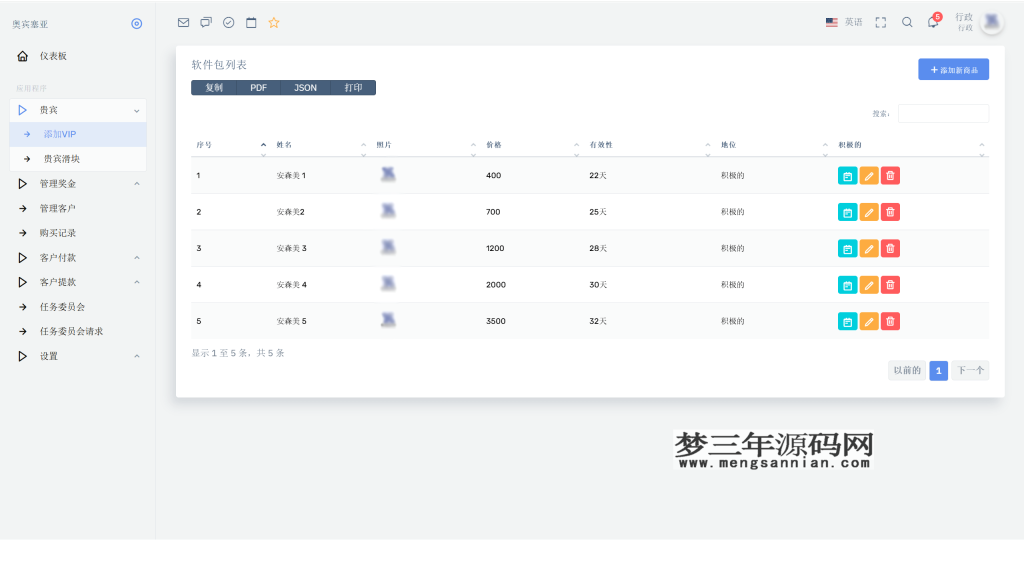Open the user avatar profile menu

click(992, 22)
